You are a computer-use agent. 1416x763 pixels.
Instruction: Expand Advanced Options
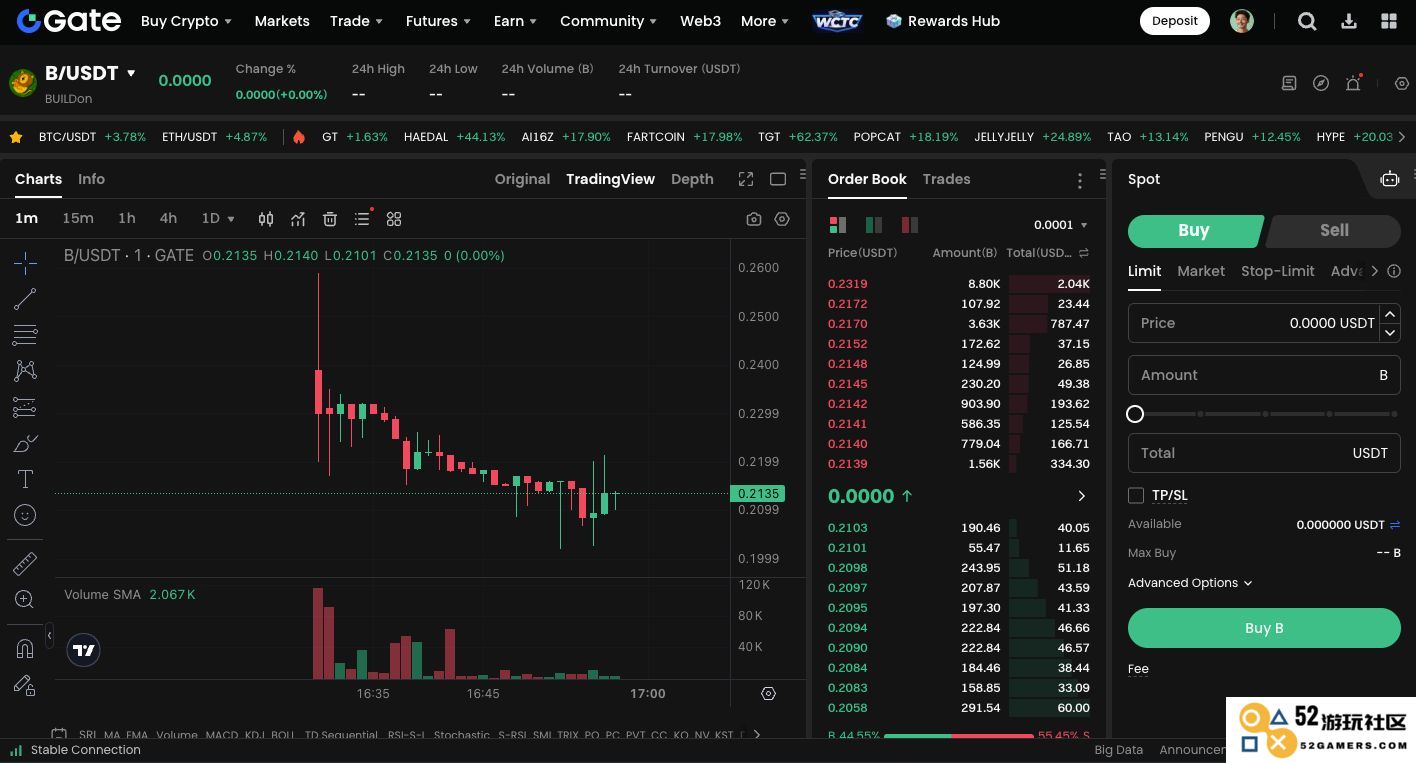(x=1190, y=583)
